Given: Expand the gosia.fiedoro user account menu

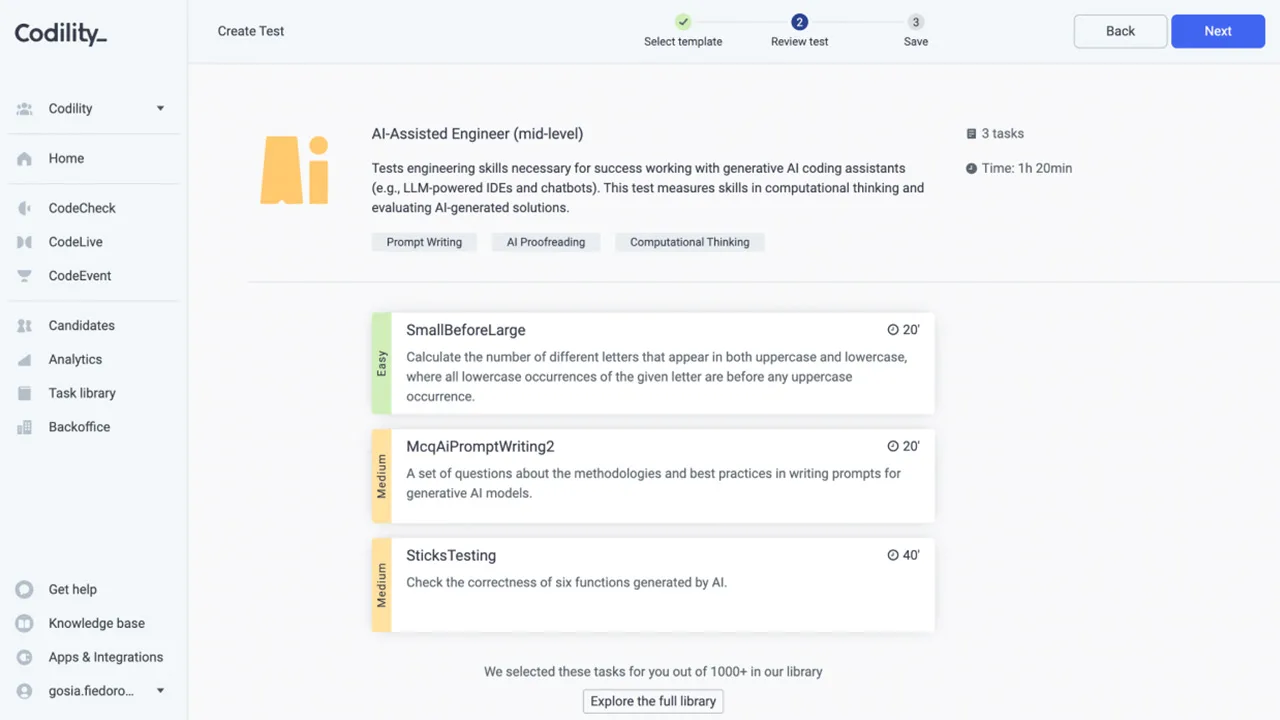Looking at the screenshot, I should tap(160, 691).
